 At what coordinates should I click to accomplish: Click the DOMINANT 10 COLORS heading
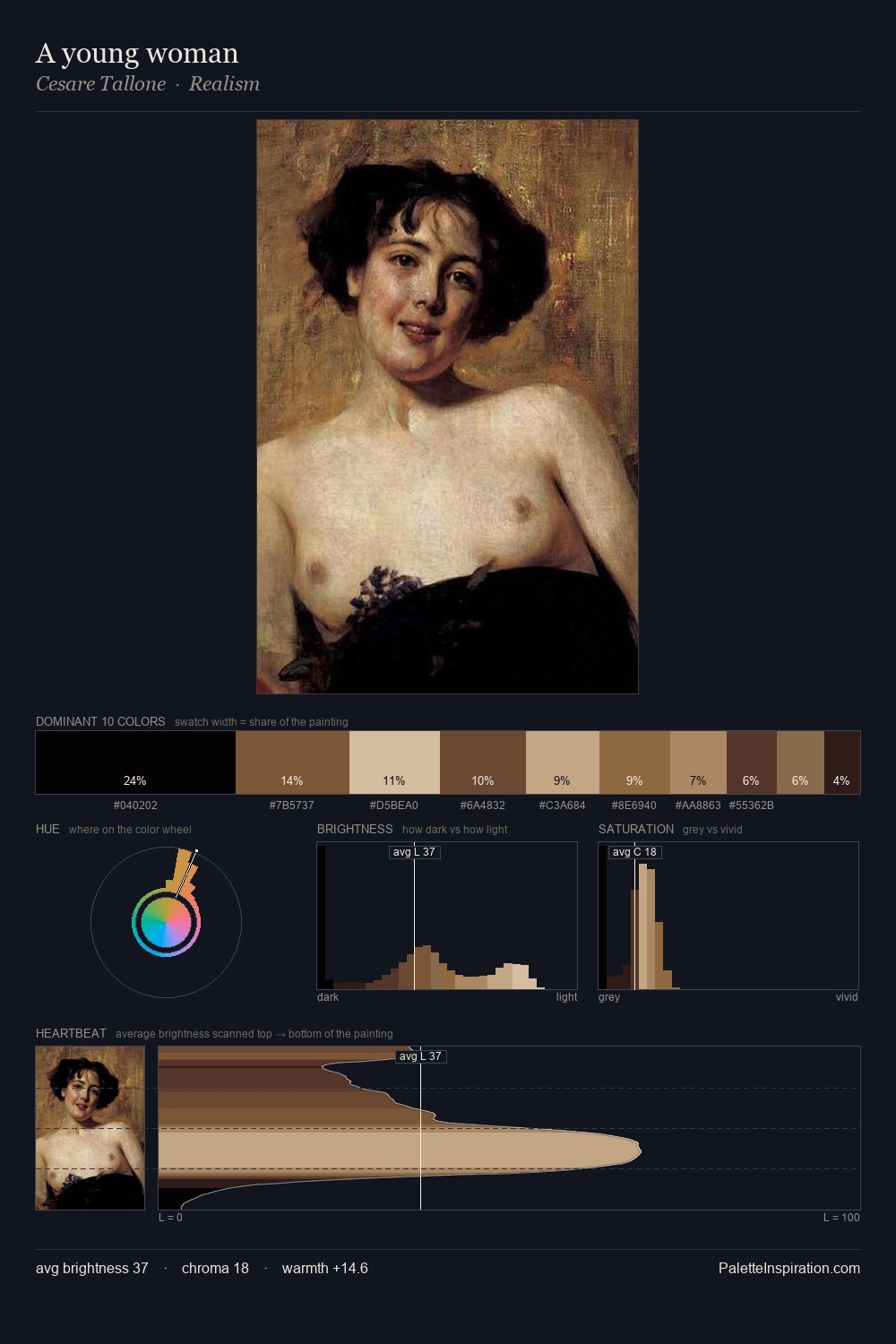100,721
